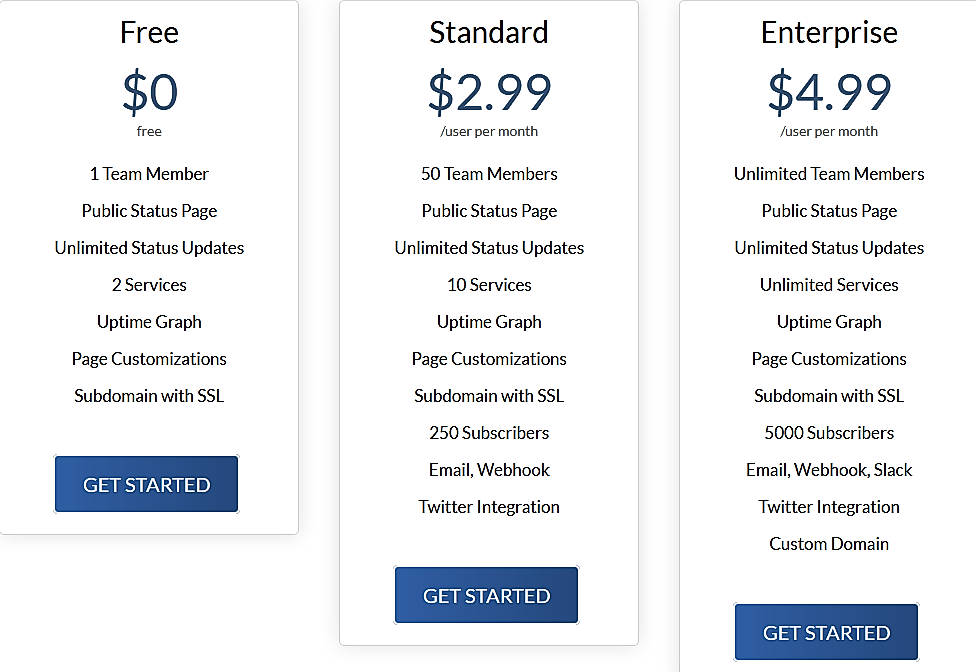Click 'Unlimited Team Members' in the Enterprise plan
Viewport: 976px width, 672px height.
(829, 173)
